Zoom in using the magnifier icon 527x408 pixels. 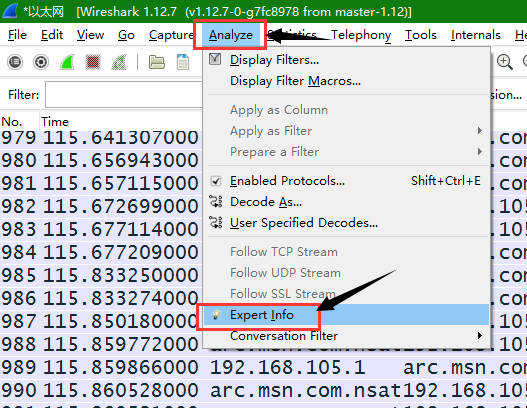[x=505, y=62]
